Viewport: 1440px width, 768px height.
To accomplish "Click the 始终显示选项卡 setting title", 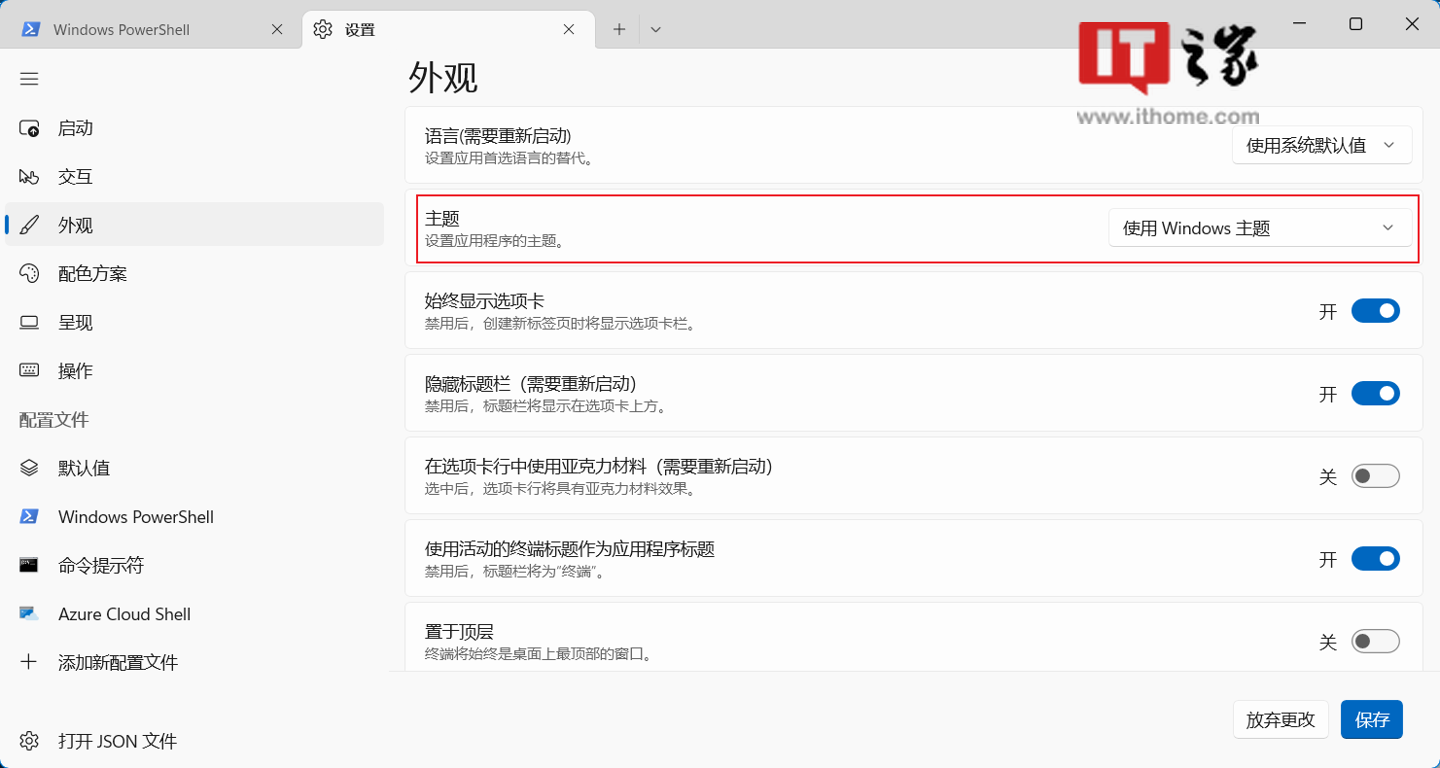I will click(x=485, y=301).
